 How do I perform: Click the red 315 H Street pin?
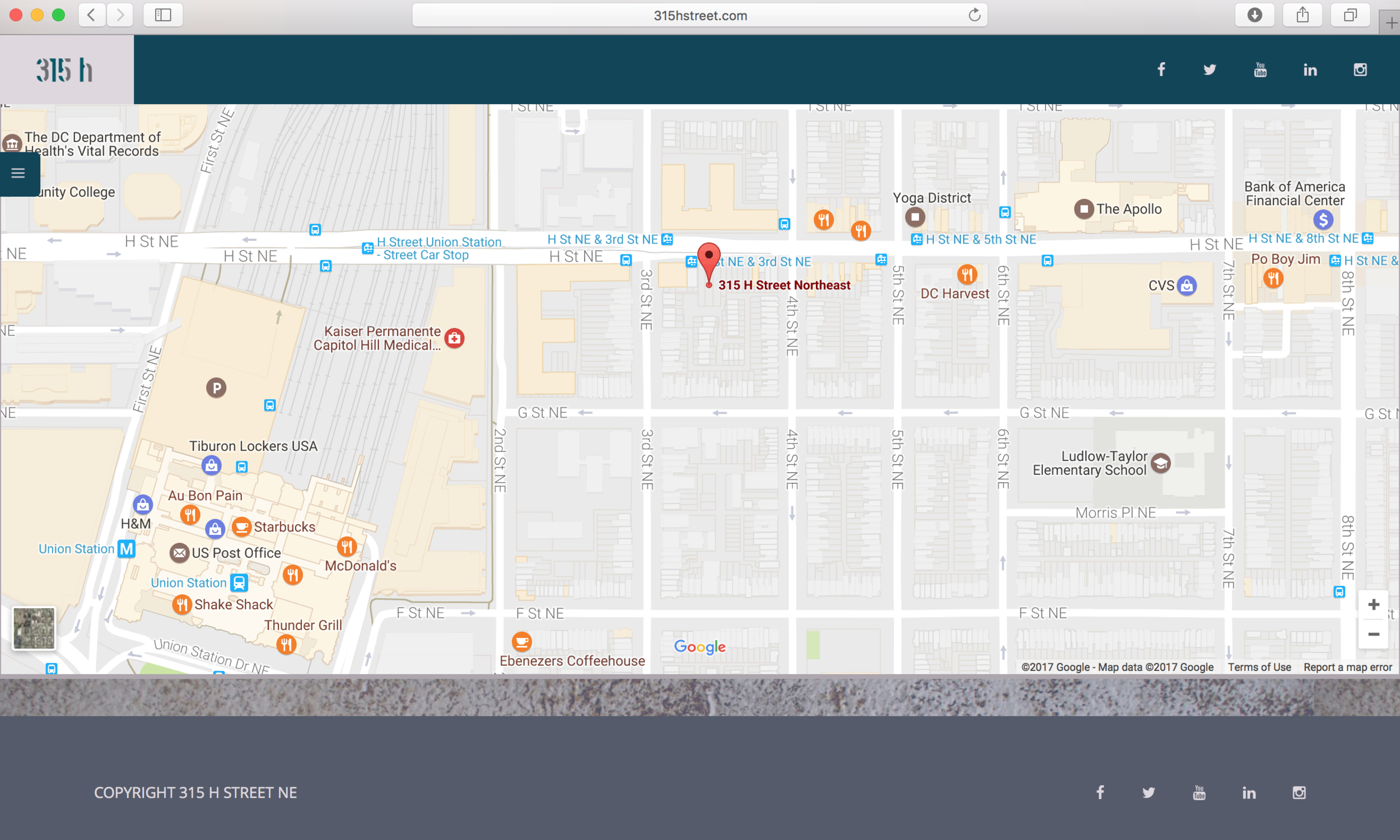708,264
